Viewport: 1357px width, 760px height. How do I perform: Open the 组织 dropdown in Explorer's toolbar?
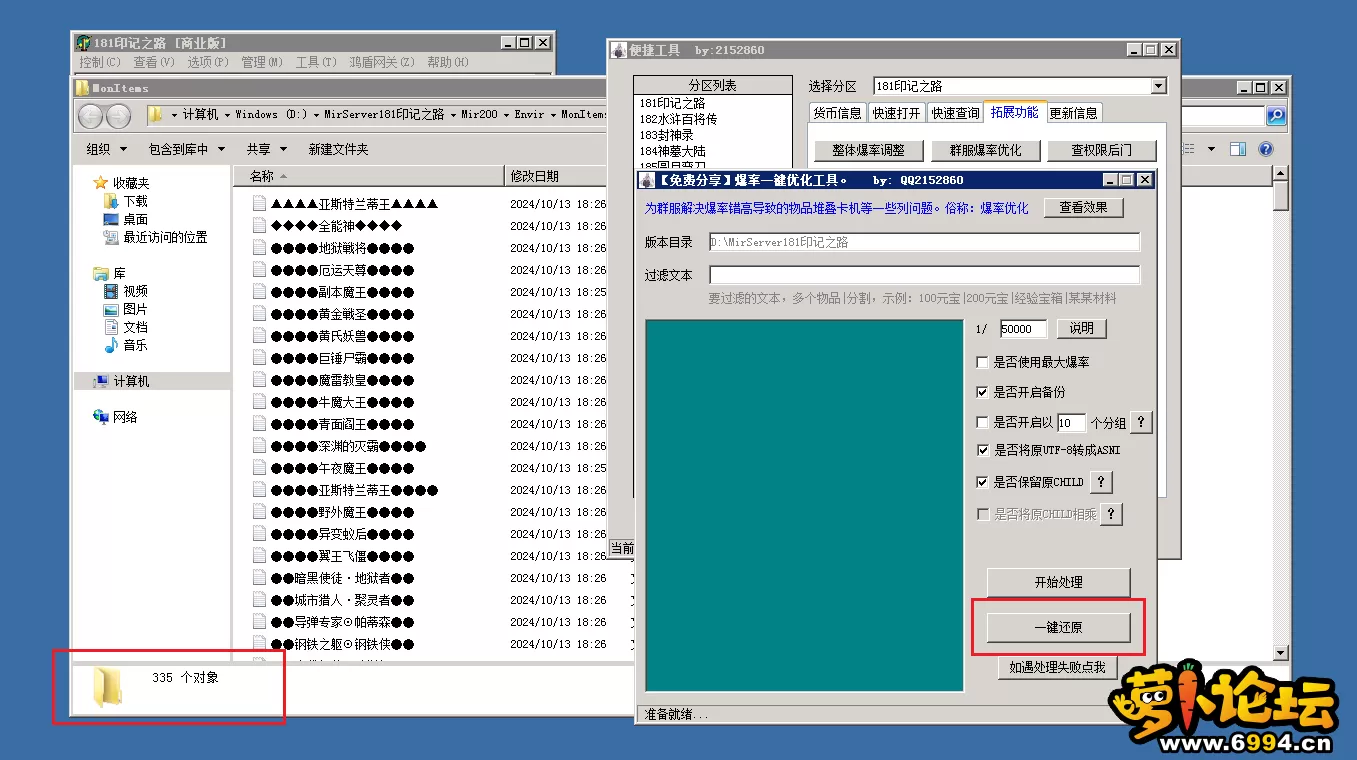107,149
